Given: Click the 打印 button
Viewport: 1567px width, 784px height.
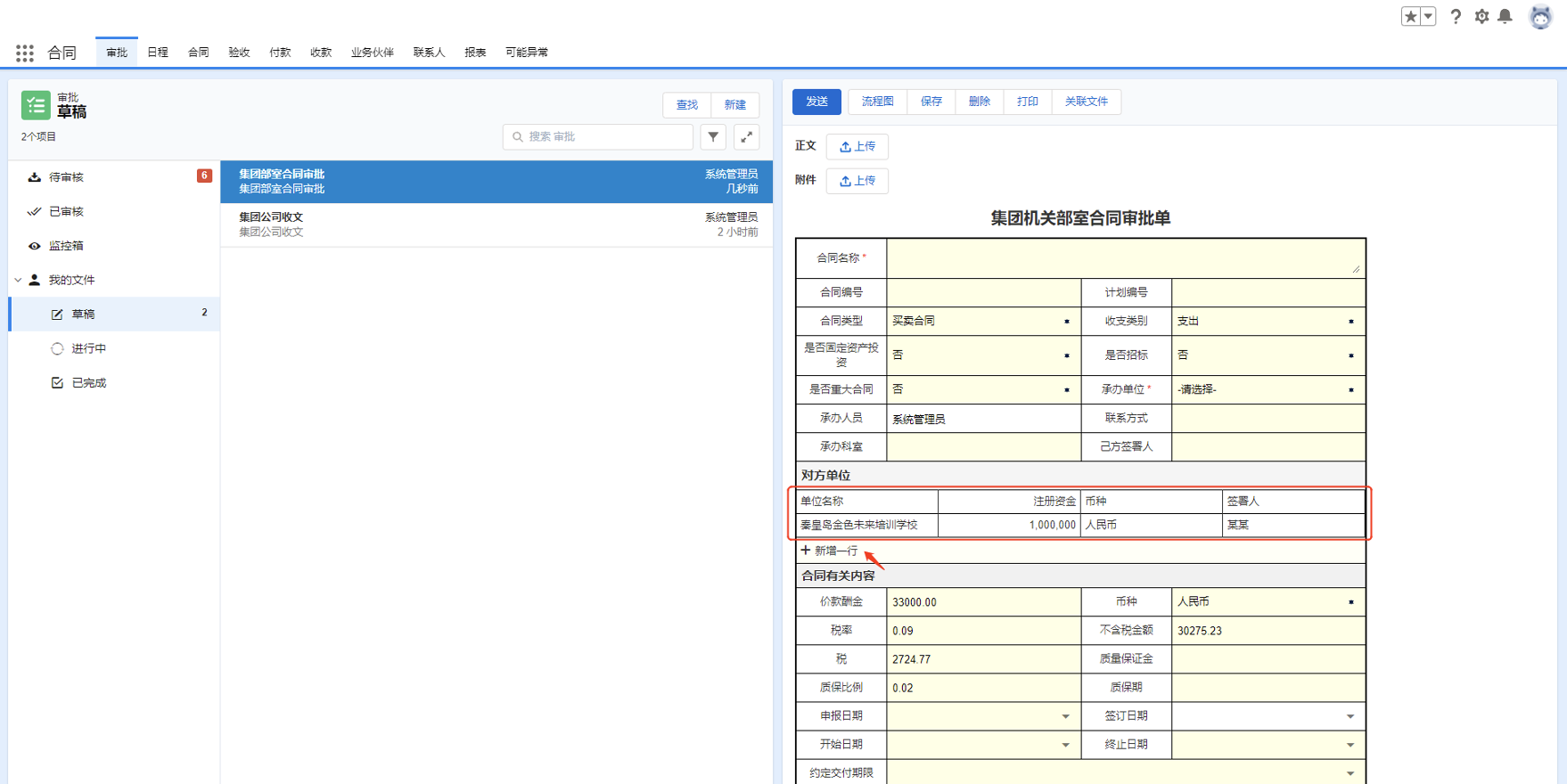Looking at the screenshot, I should (x=1028, y=102).
